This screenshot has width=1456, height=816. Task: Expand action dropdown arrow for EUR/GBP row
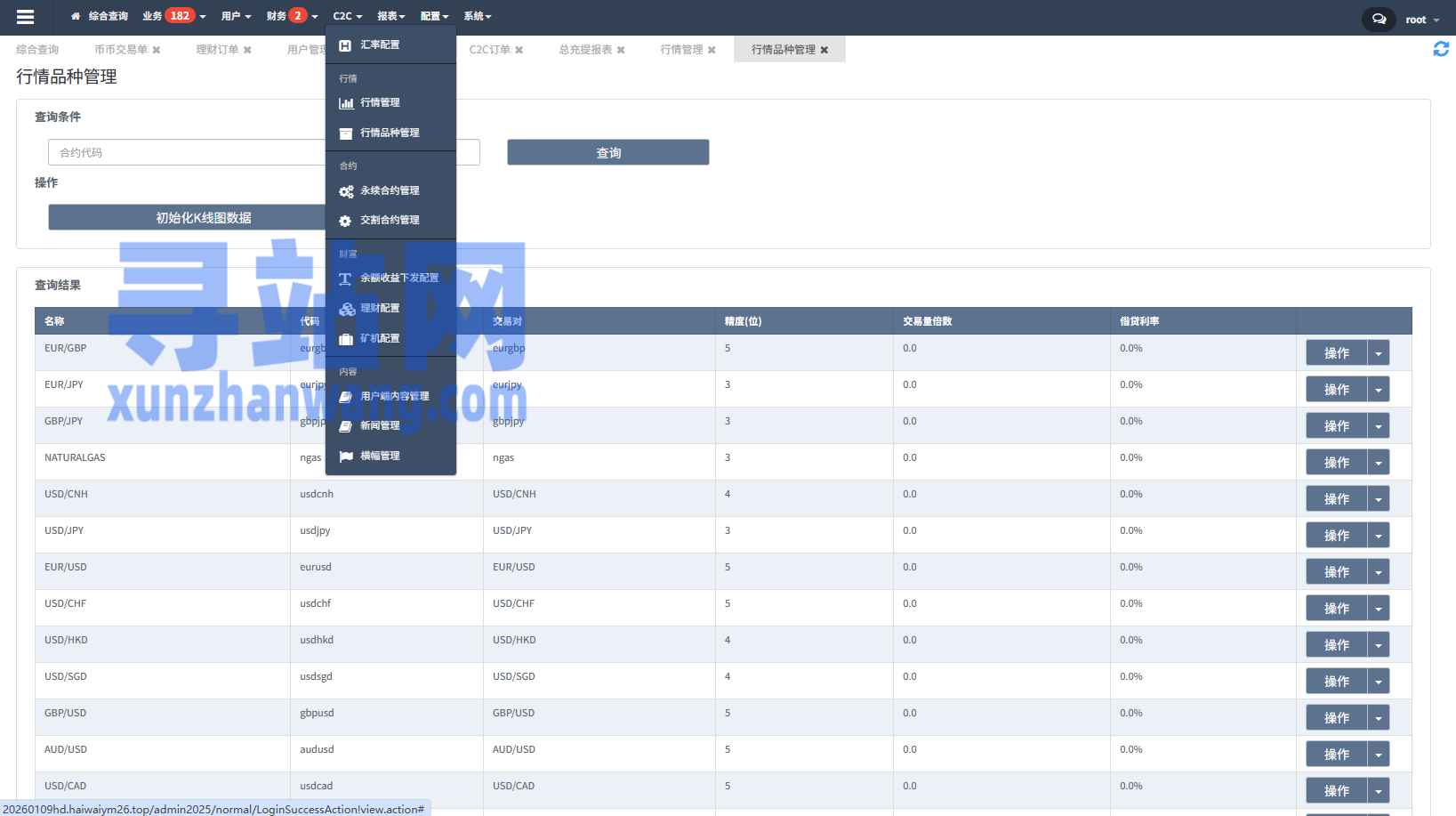coord(1378,353)
